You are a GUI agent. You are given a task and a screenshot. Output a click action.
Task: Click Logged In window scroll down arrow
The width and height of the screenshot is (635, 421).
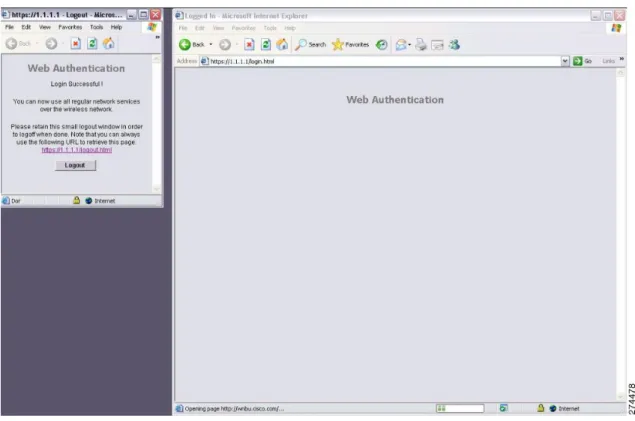tap(620, 397)
